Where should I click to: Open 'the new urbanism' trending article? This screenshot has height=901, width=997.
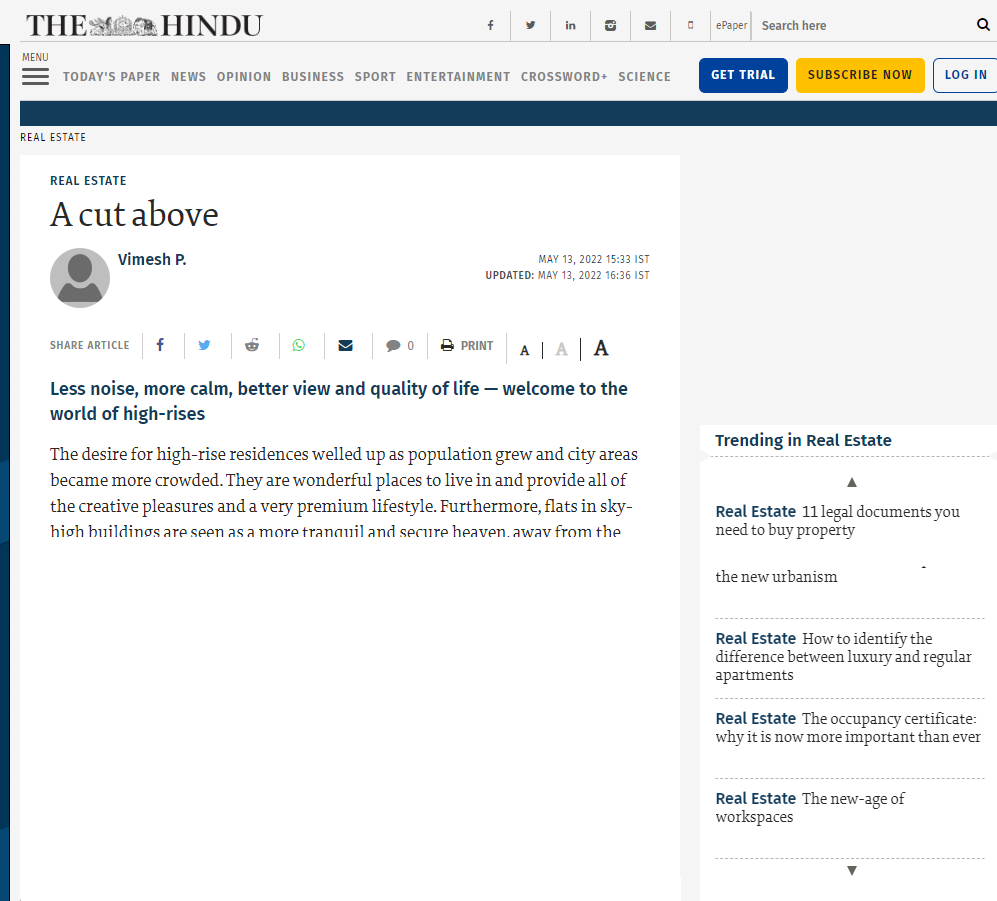[x=776, y=577]
